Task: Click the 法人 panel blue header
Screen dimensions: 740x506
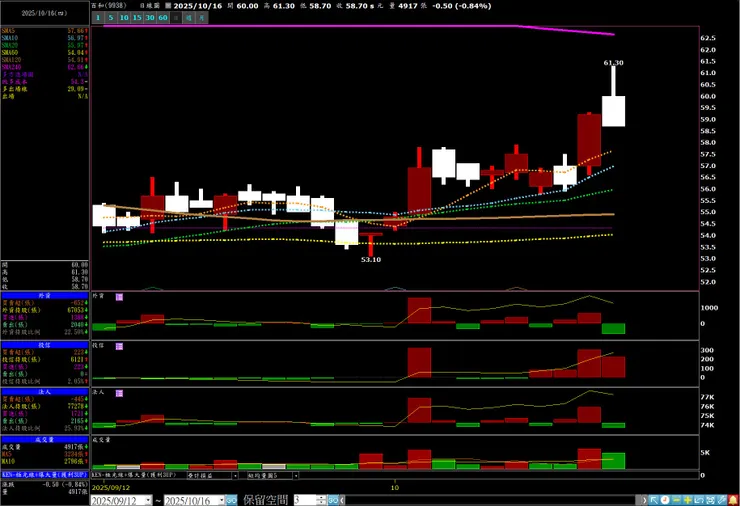Action: [x=44, y=392]
